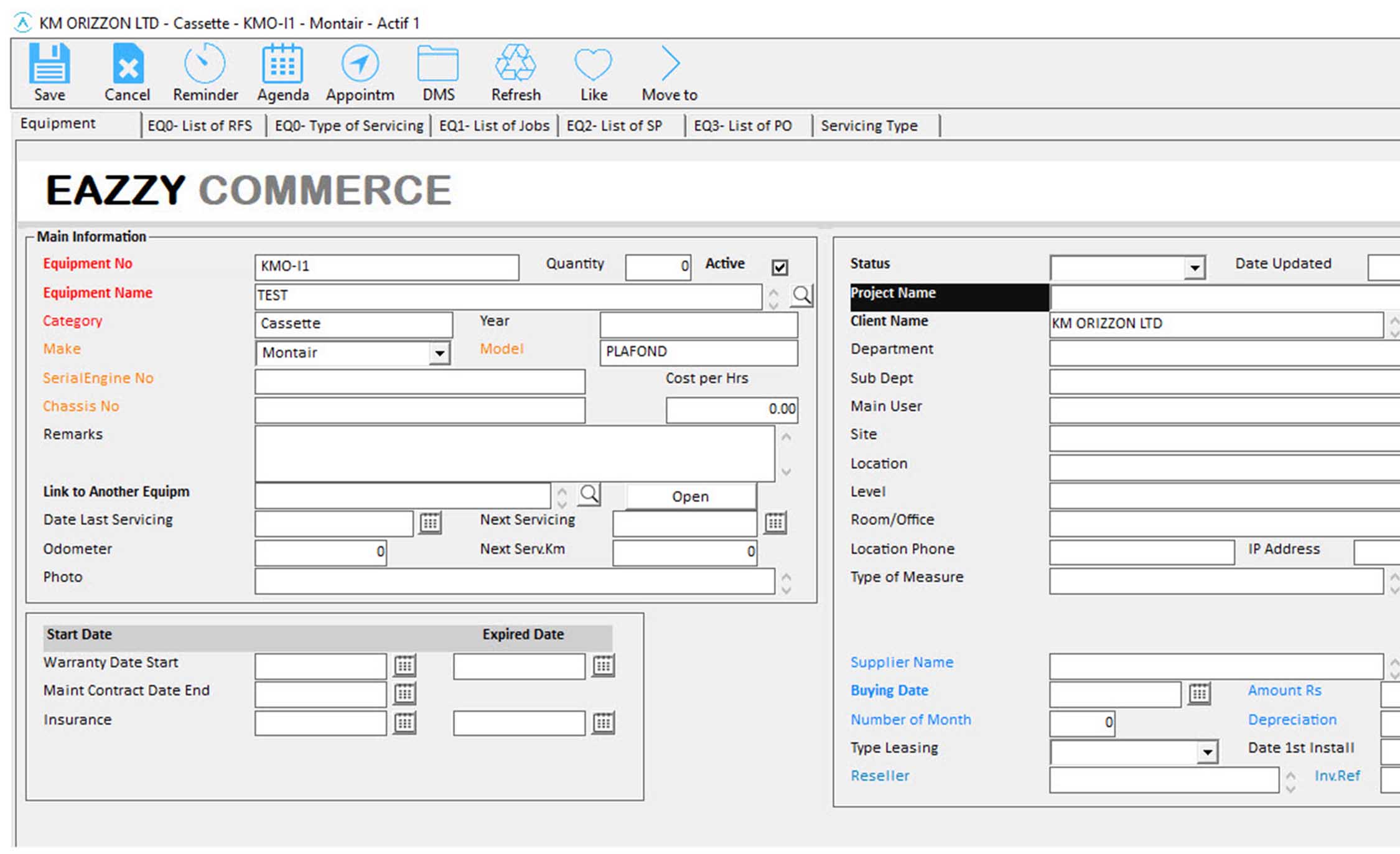The image size is (1400, 854).
Task: Click the Reseller field spinner arrows
Action: (x=1290, y=782)
